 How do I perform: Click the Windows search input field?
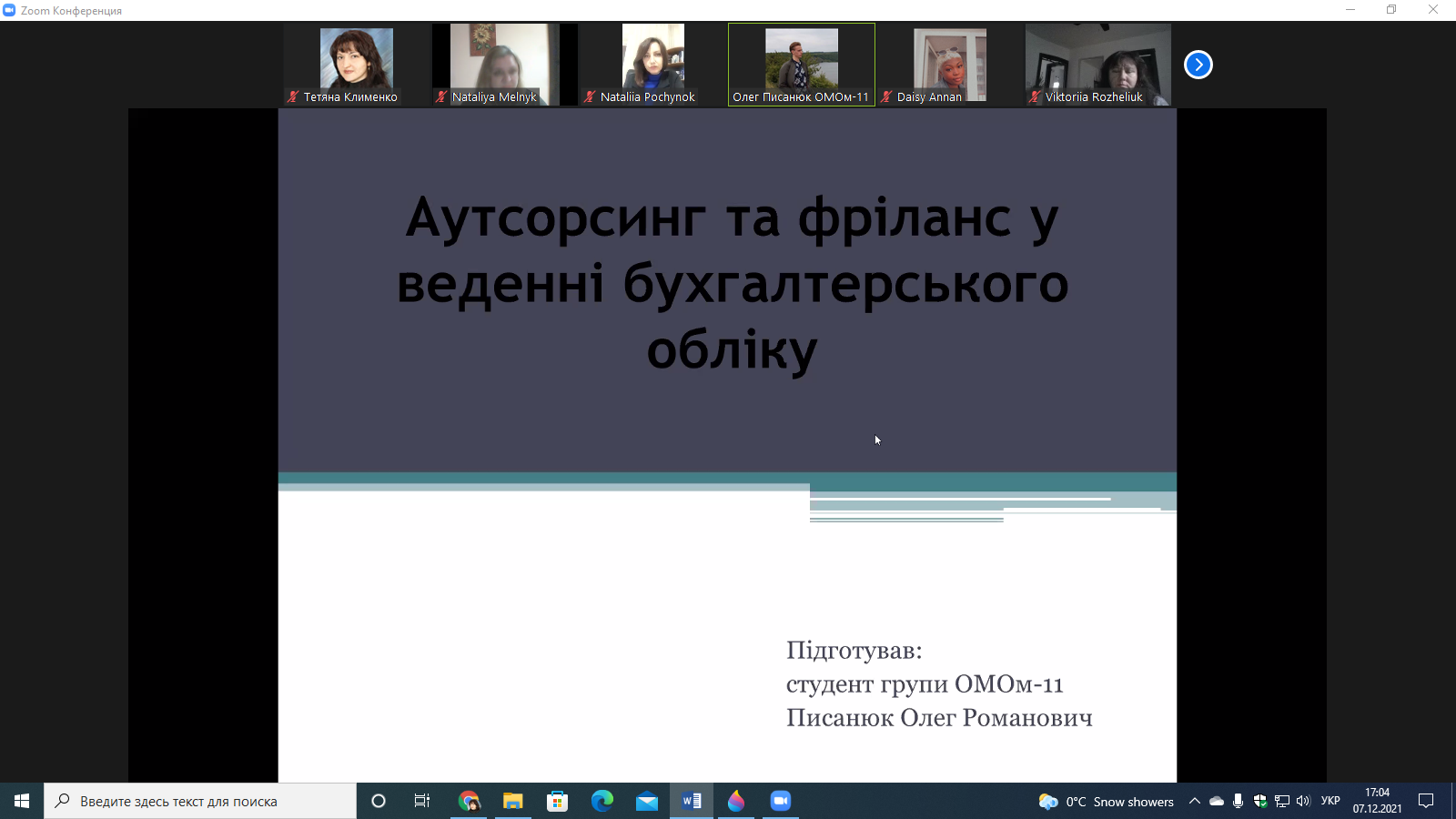click(x=200, y=801)
